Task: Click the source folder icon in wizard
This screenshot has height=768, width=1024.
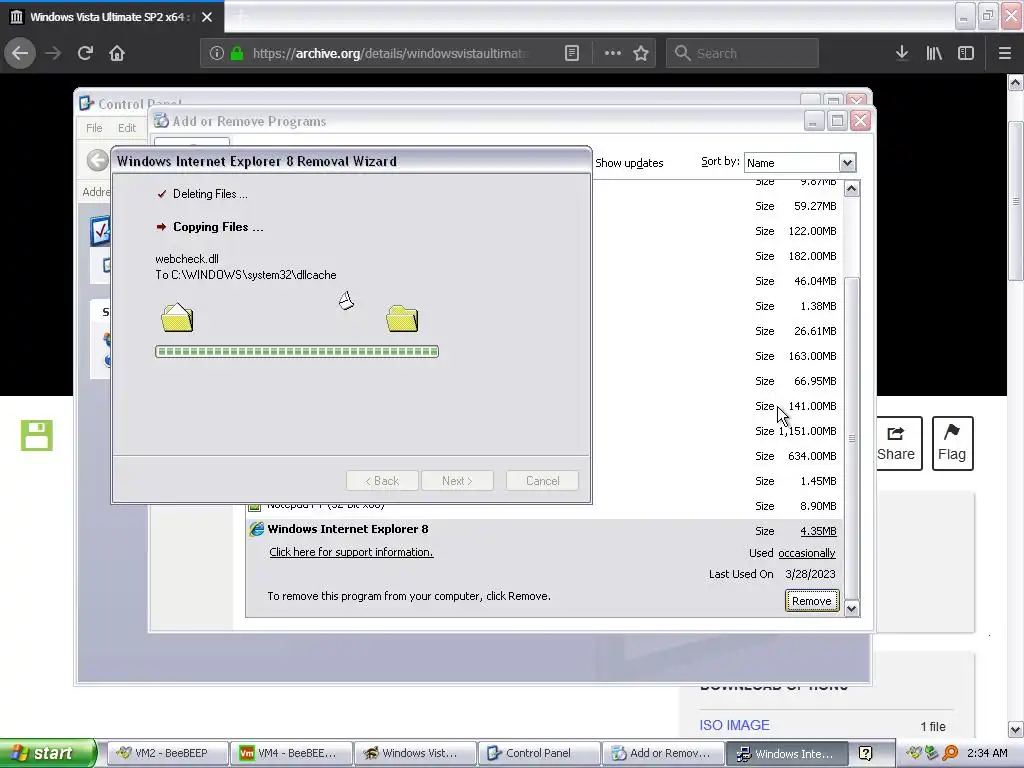Action: (x=177, y=317)
